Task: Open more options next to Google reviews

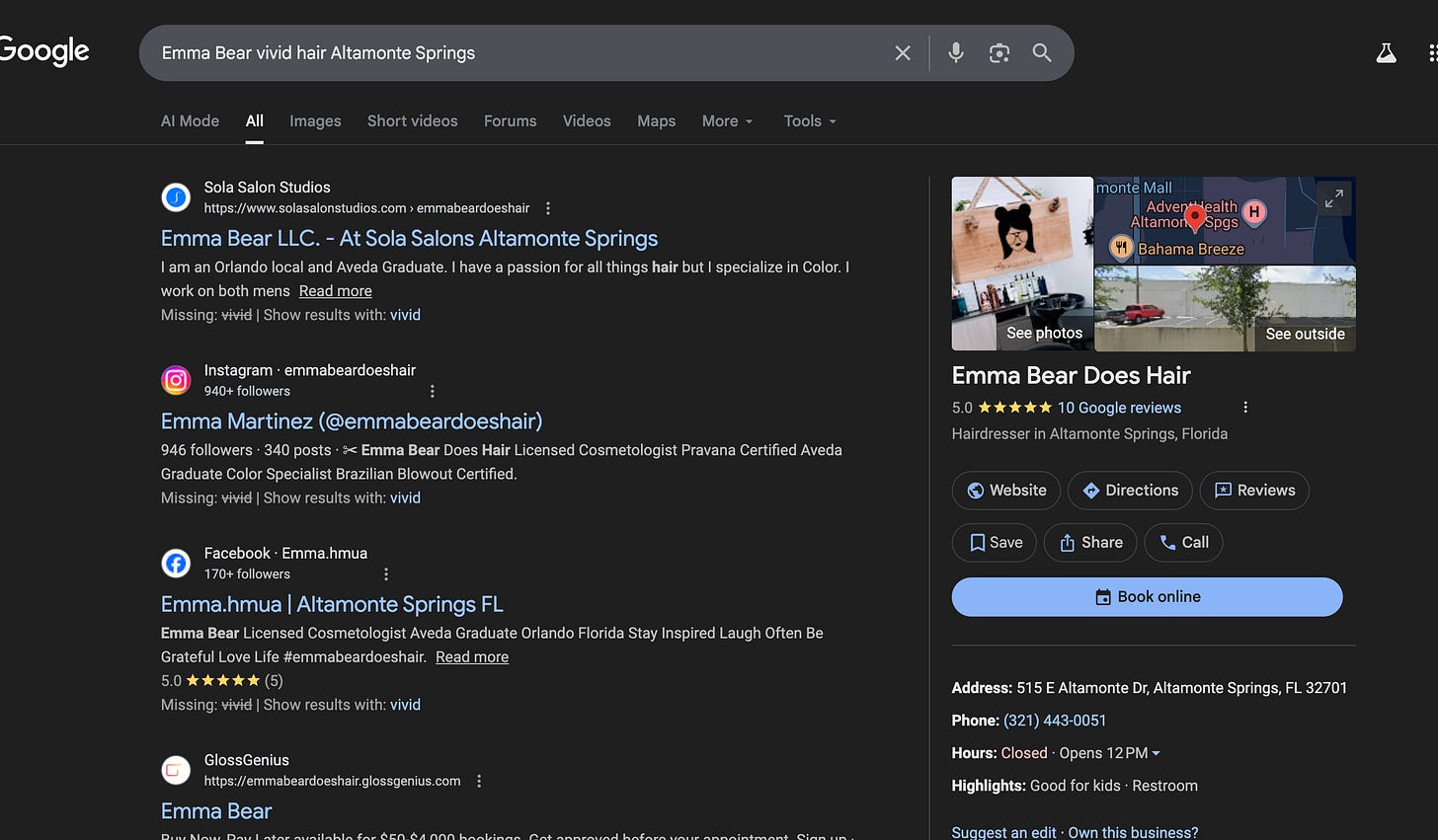Action: (1245, 408)
